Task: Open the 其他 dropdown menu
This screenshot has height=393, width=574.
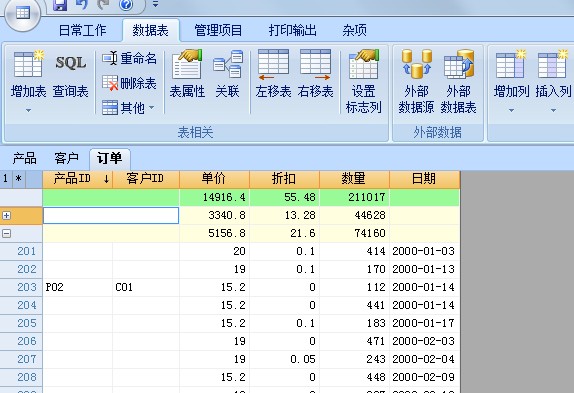Action: coord(128,108)
